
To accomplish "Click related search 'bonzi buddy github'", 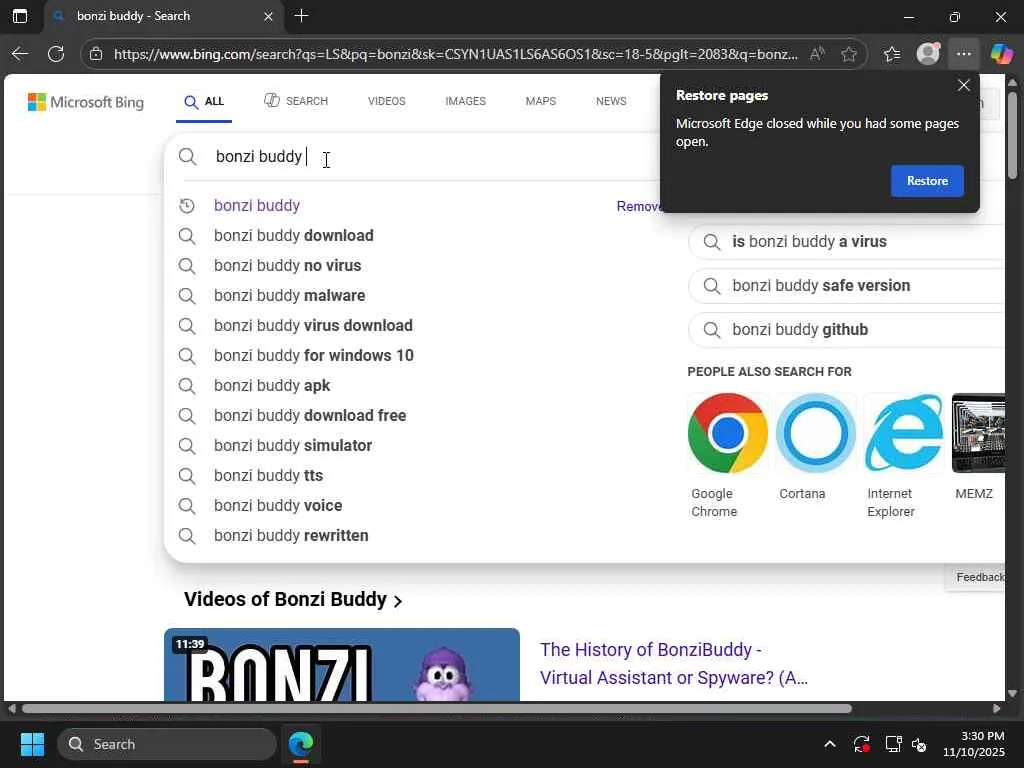I will [846, 330].
